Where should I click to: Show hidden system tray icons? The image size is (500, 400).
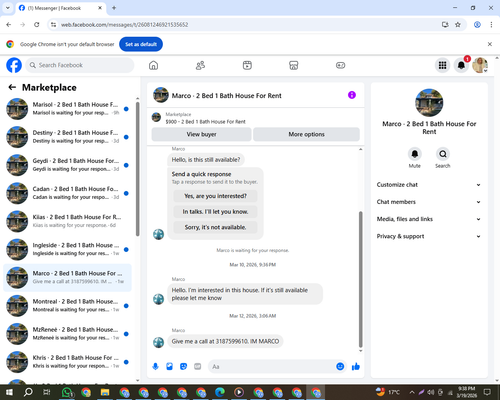click(412, 392)
